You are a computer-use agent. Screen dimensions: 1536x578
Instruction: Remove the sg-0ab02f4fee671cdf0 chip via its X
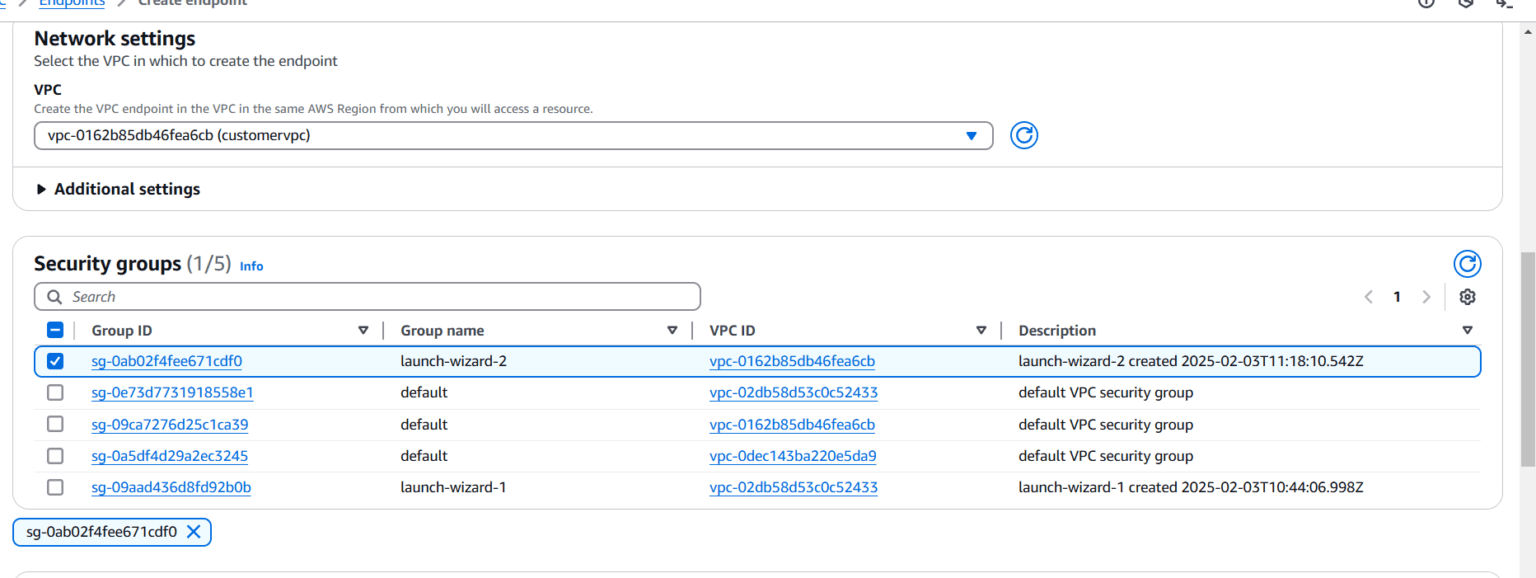pyautogui.click(x=195, y=531)
